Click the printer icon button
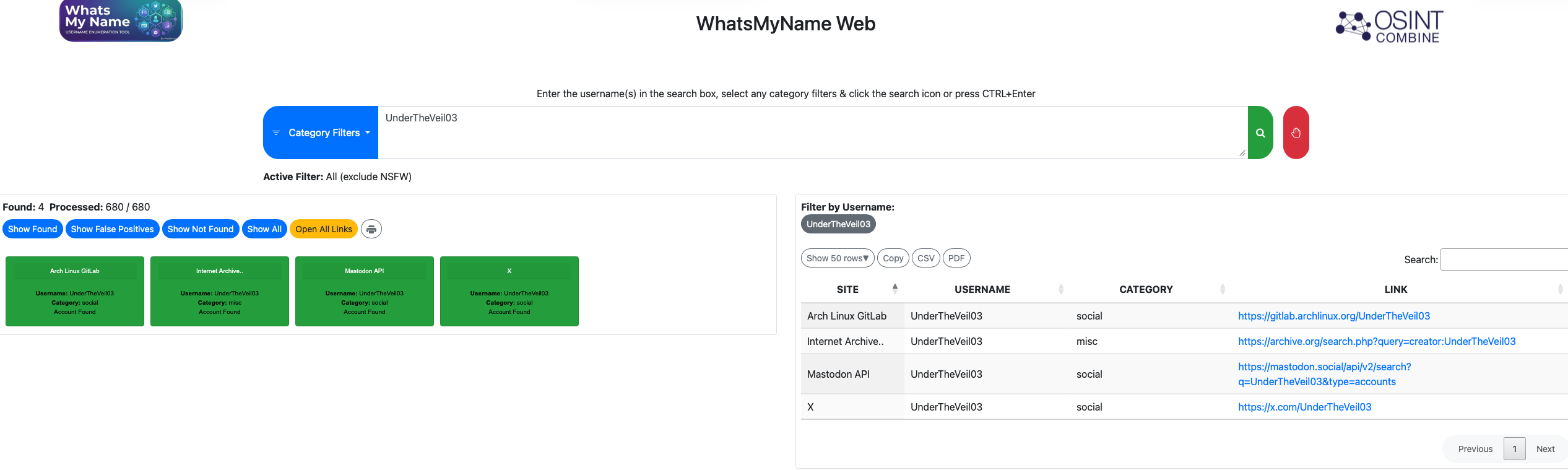Screen dimensions: 1568x470 [371, 229]
